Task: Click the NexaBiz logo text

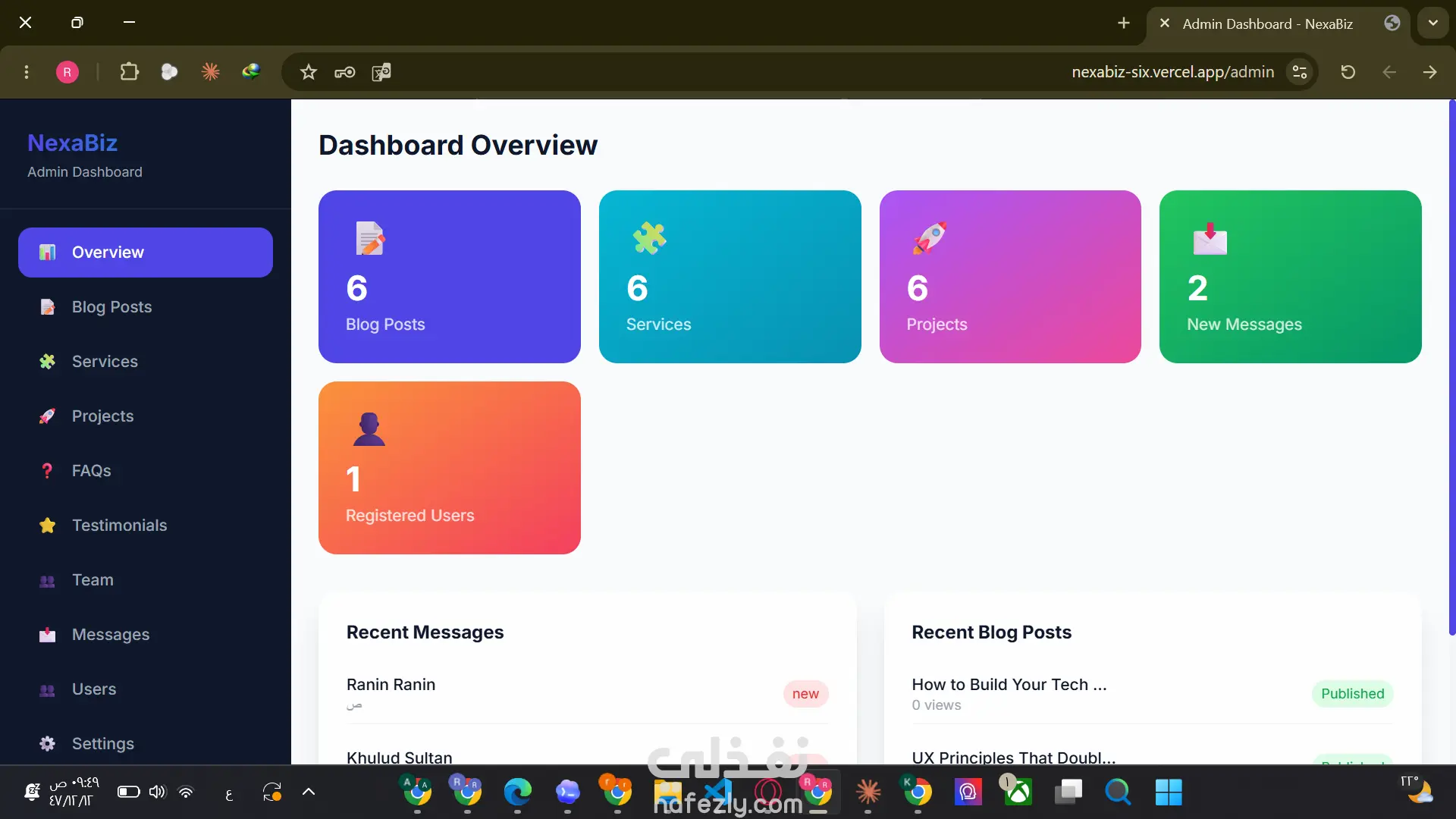Action: click(x=72, y=143)
